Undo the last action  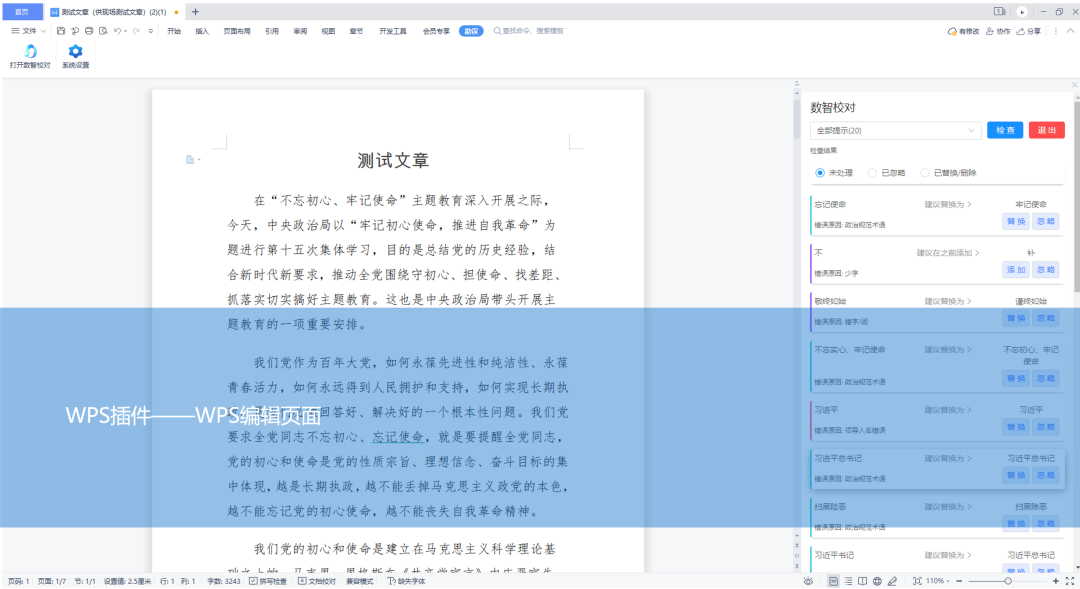pyautogui.click(x=117, y=31)
